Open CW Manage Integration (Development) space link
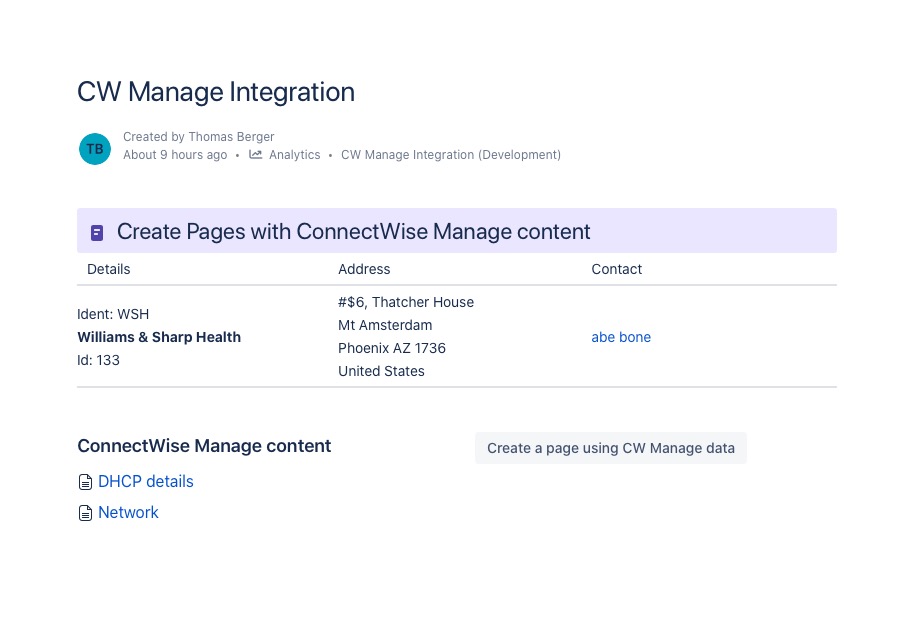This screenshot has height=640, width=900. tap(450, 155)
